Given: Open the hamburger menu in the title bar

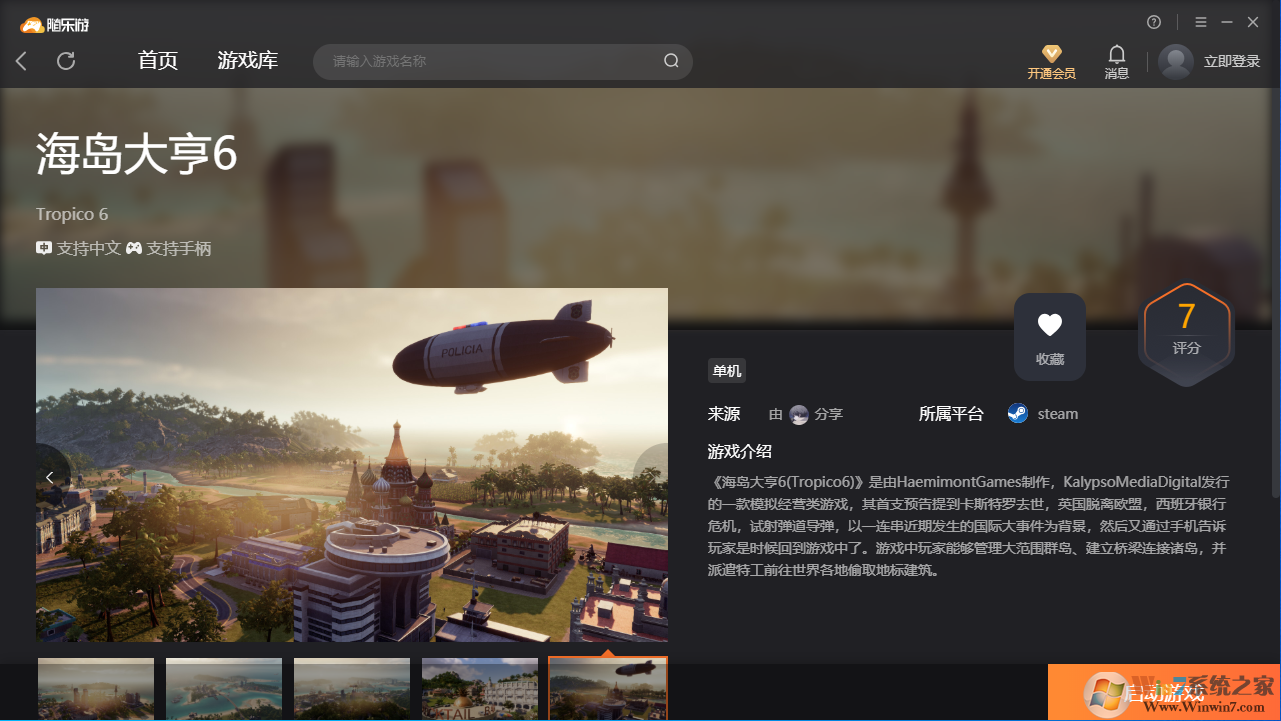Looking at the screenshot, I should coord(1200,21).
